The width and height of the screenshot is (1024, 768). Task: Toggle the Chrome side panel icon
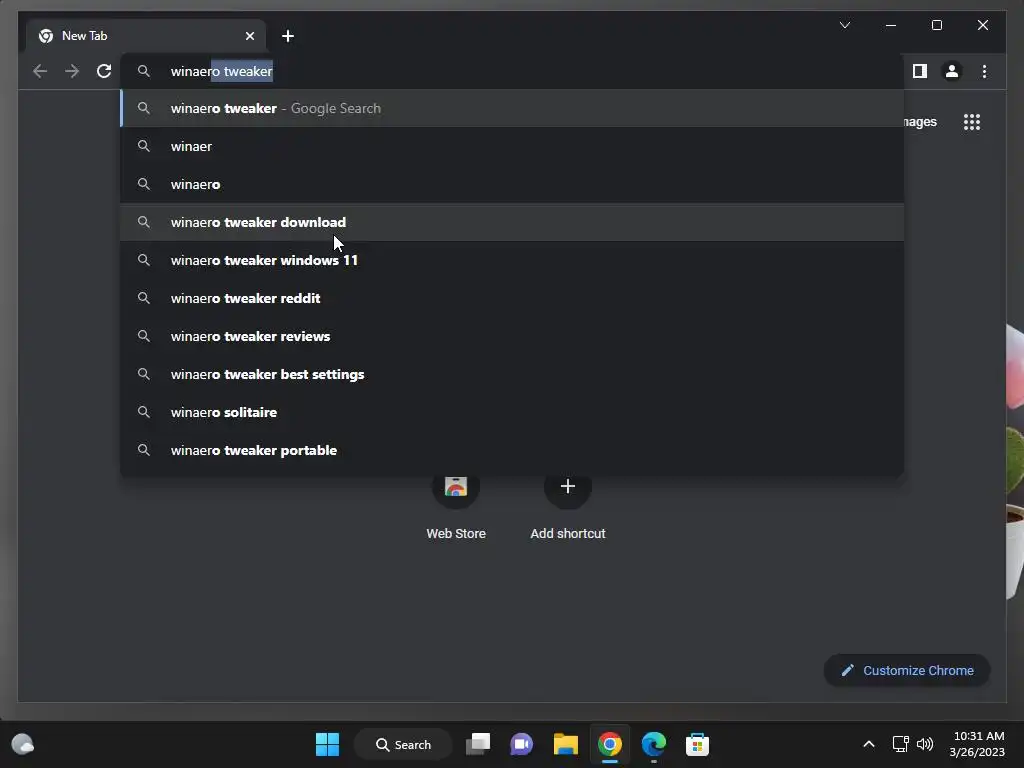pyautogui.click(x=920, y=71)
